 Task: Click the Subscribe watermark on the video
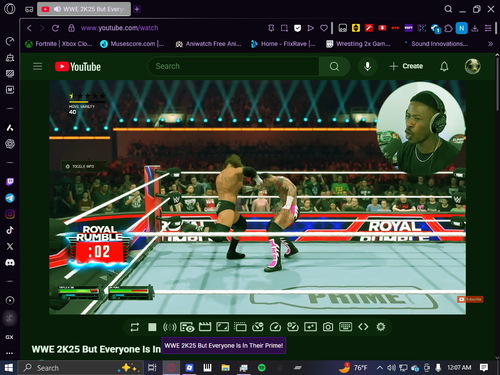tap(470, 299)
